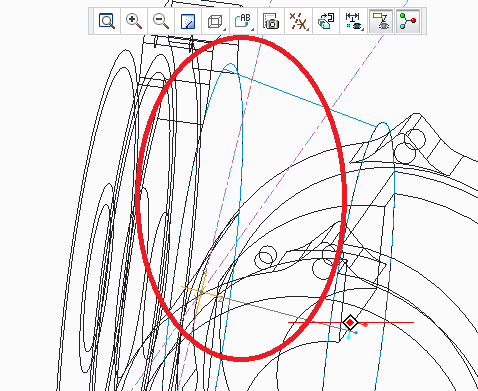
Task: Toggle the Annotation Display button
Action: pyautogui.click(x=380, y=21)
